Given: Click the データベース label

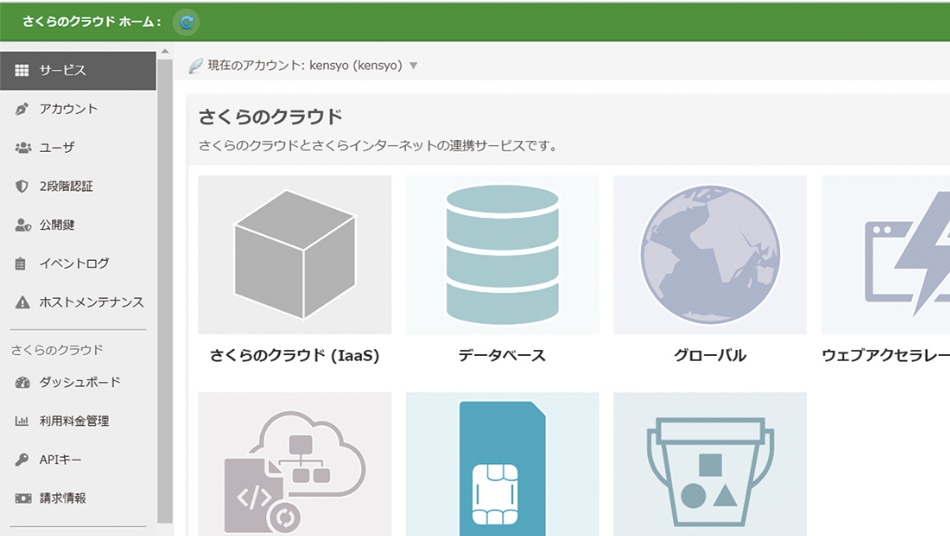Looking at the screenshot, I should (x=502, y=356).
